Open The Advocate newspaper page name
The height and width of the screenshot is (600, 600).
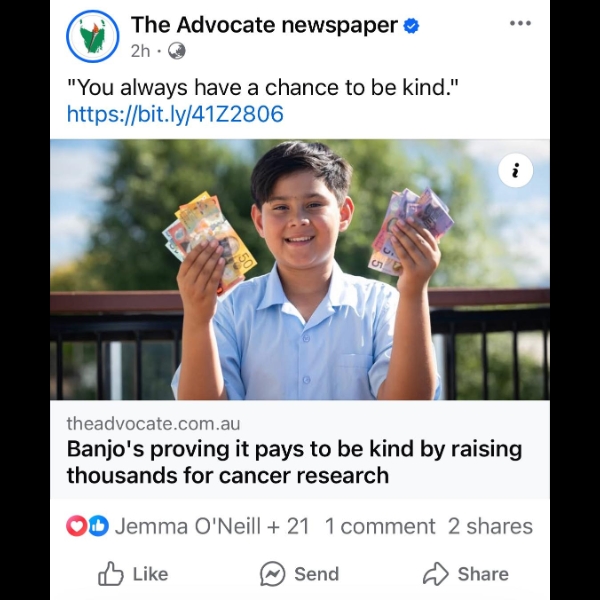click(264, 25)
